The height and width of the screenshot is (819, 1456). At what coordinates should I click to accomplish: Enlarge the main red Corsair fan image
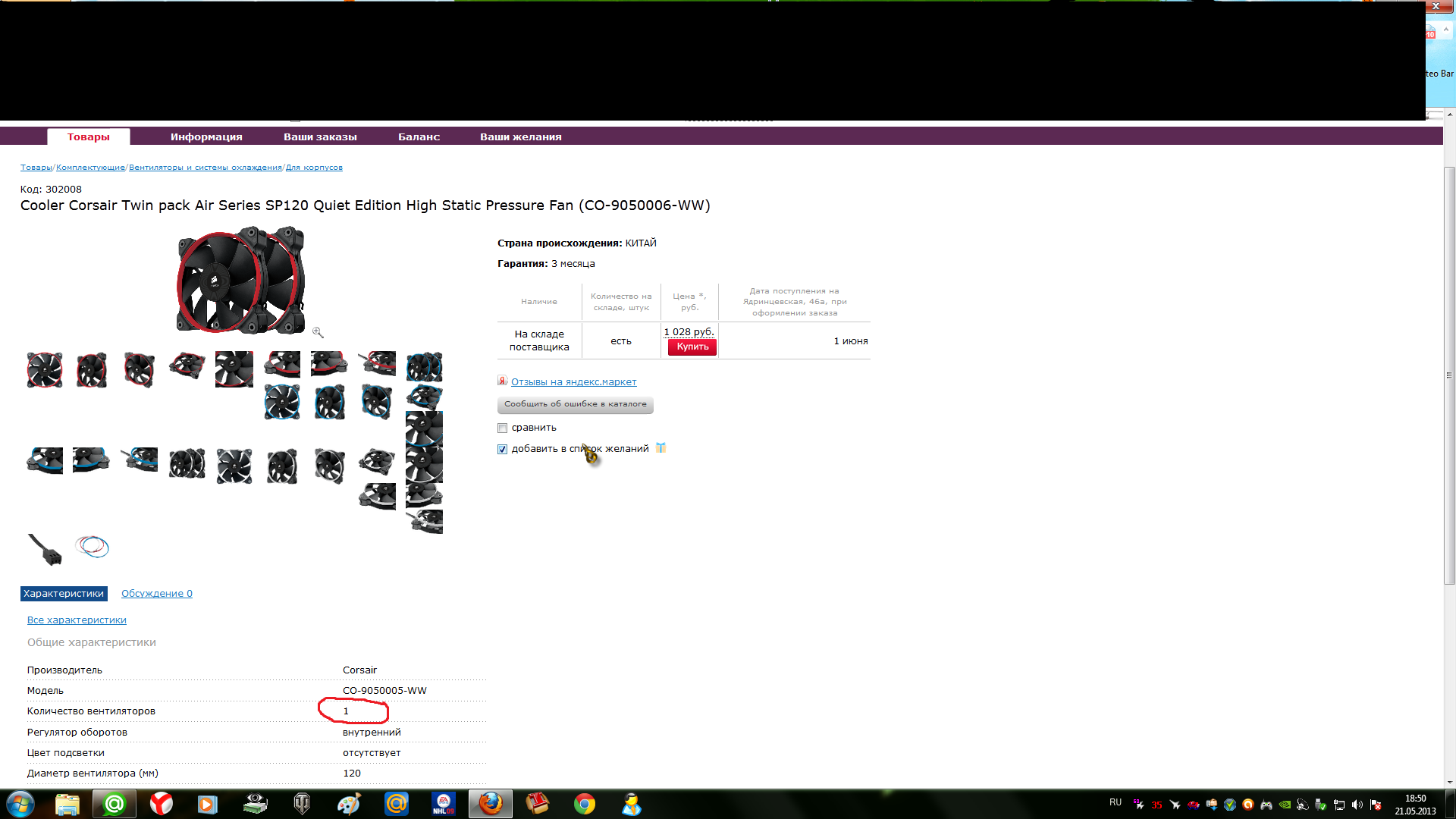(240, 280)
